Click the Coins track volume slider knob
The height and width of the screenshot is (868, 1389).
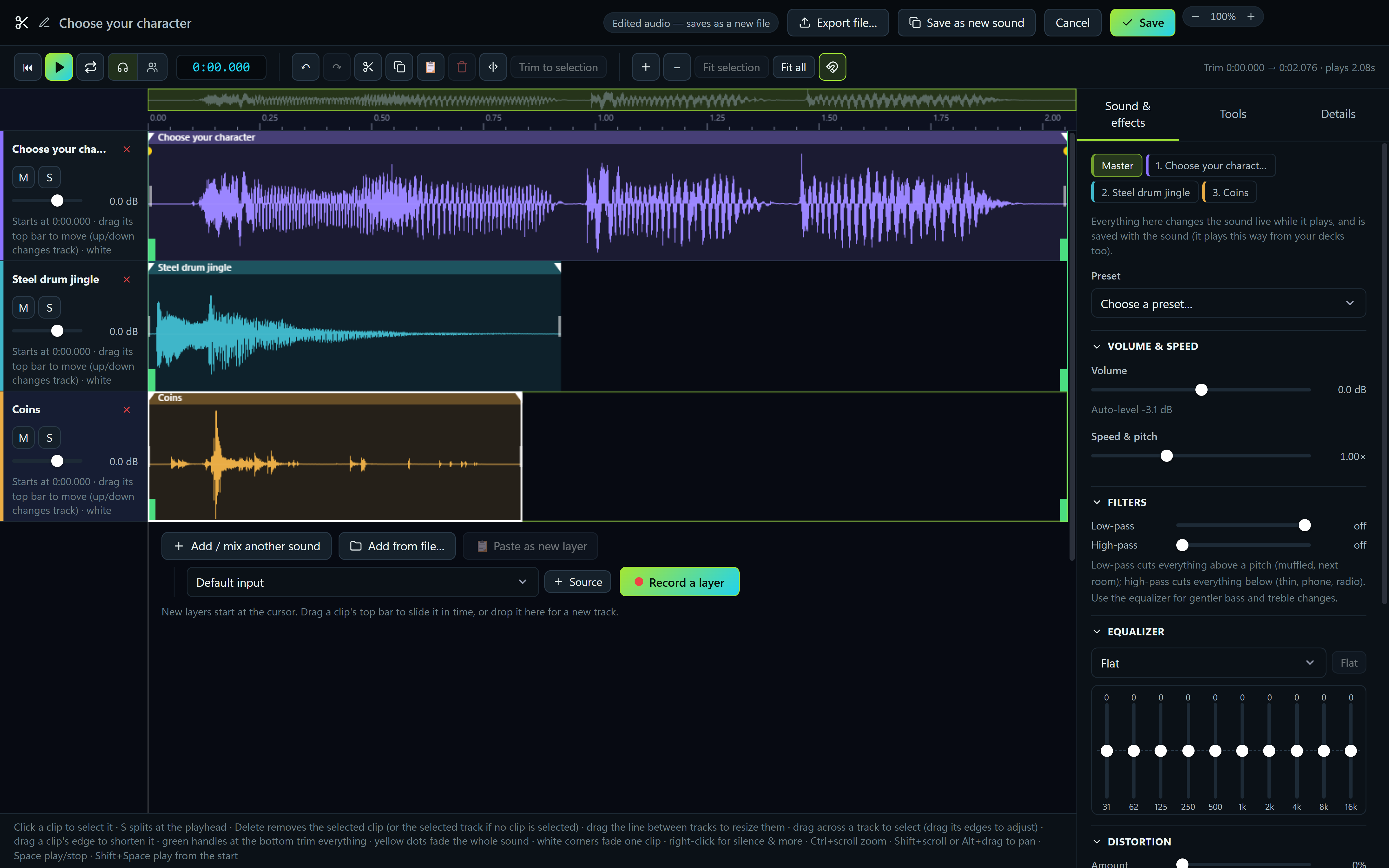pyautogui.click(x=57, y=461)
